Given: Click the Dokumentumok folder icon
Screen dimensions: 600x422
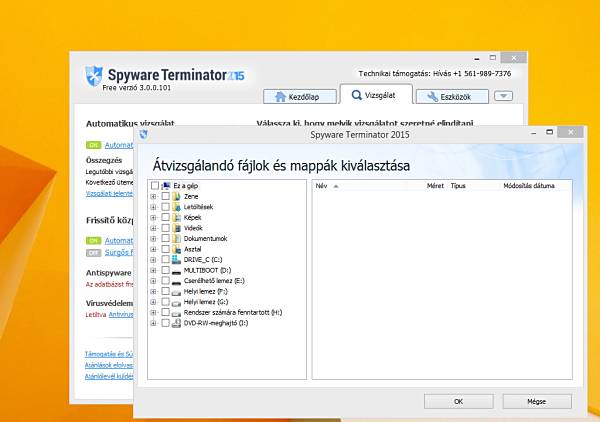Looking at the screenshot, I should 176,238.
